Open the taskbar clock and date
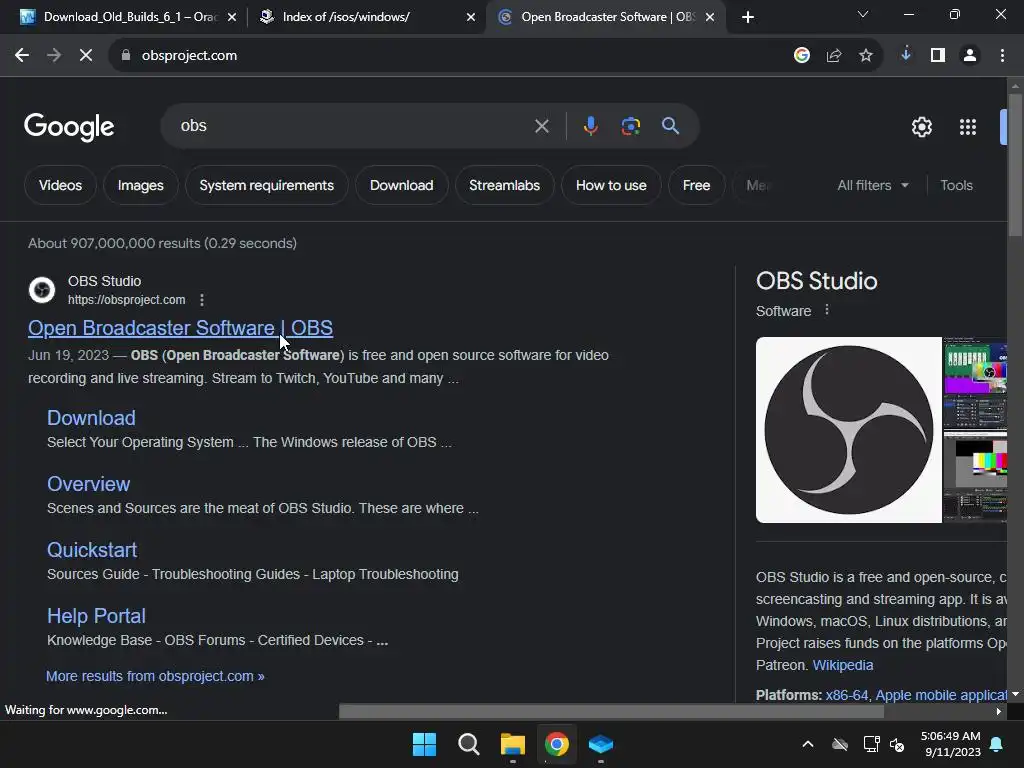The height and width of the screenshot is (768, 1024). point(950,744)
